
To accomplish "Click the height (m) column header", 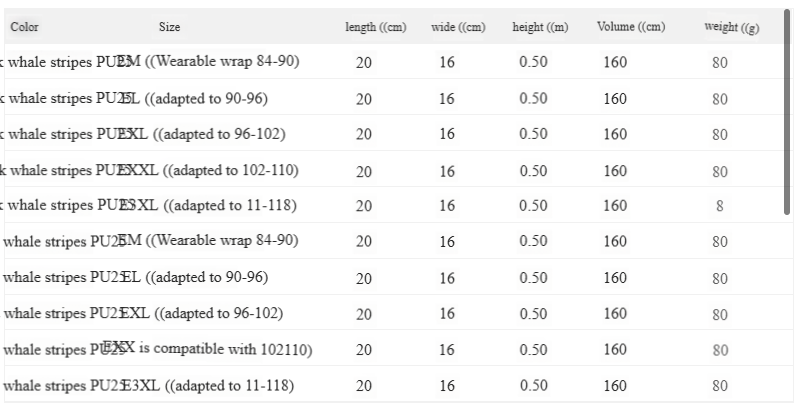I will [540, 27].
